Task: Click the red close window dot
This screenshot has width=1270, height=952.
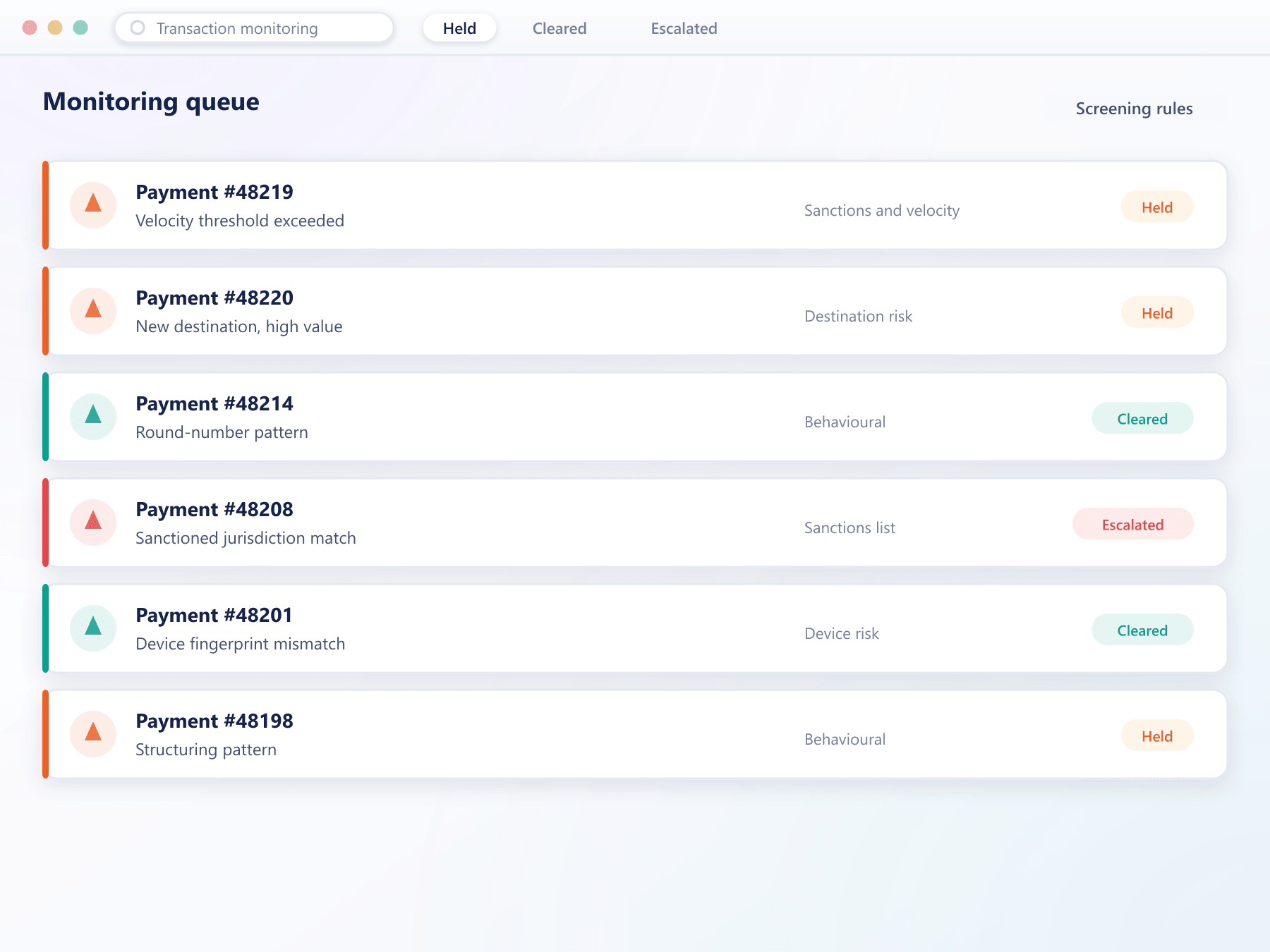Action: [30, 28]
